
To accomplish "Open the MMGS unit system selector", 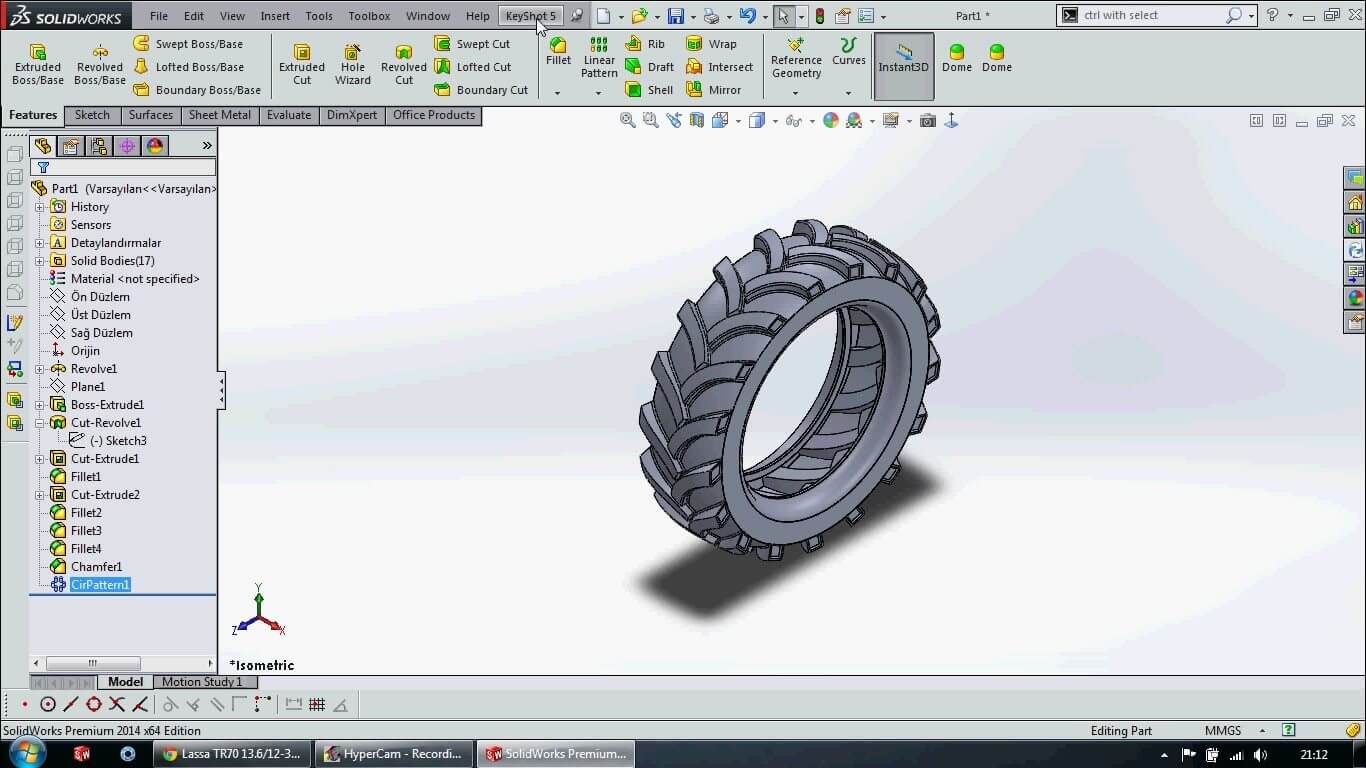I will [x=1234, y=730].
